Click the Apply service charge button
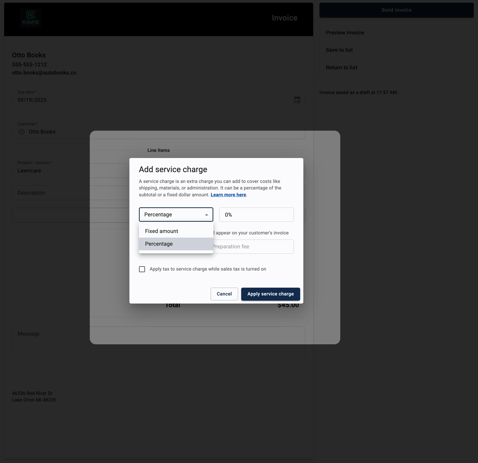This screenshot has width=478, height=463. 270,294
